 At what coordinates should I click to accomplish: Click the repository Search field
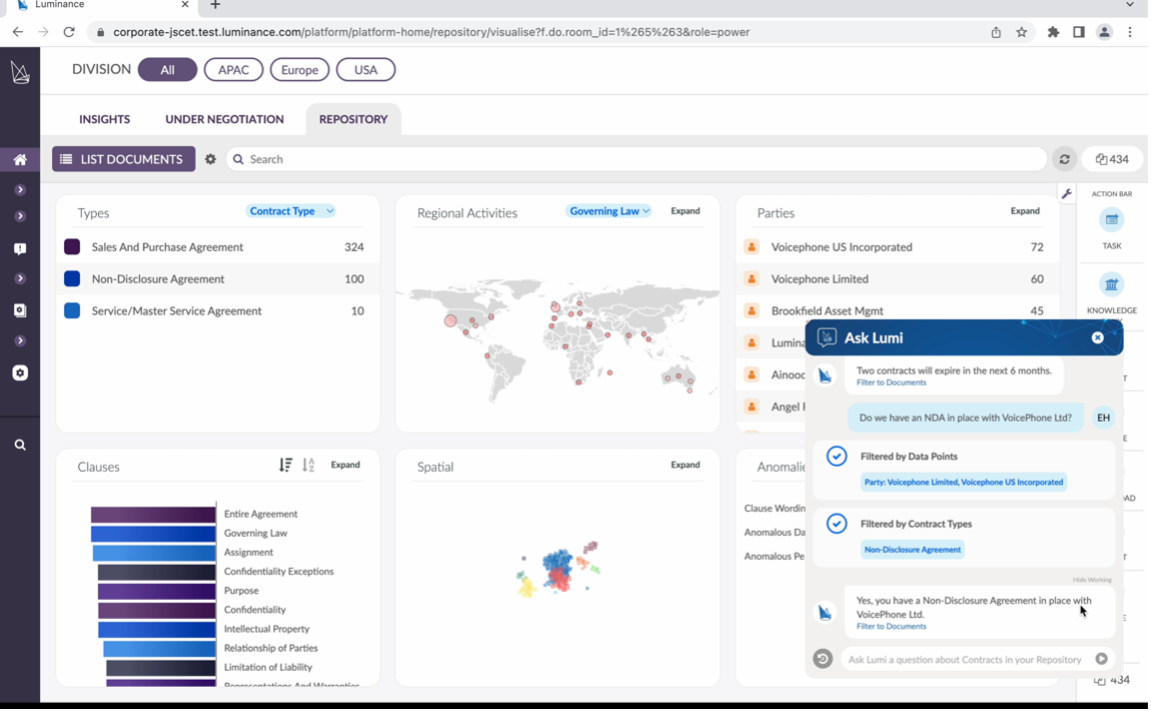pyautogui.click(x=636, y=159)
